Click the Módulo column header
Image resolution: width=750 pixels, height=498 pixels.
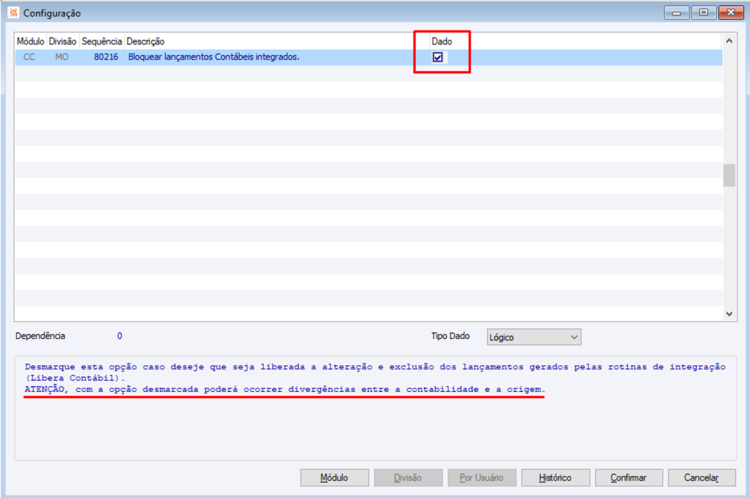(x=31, y=42)
